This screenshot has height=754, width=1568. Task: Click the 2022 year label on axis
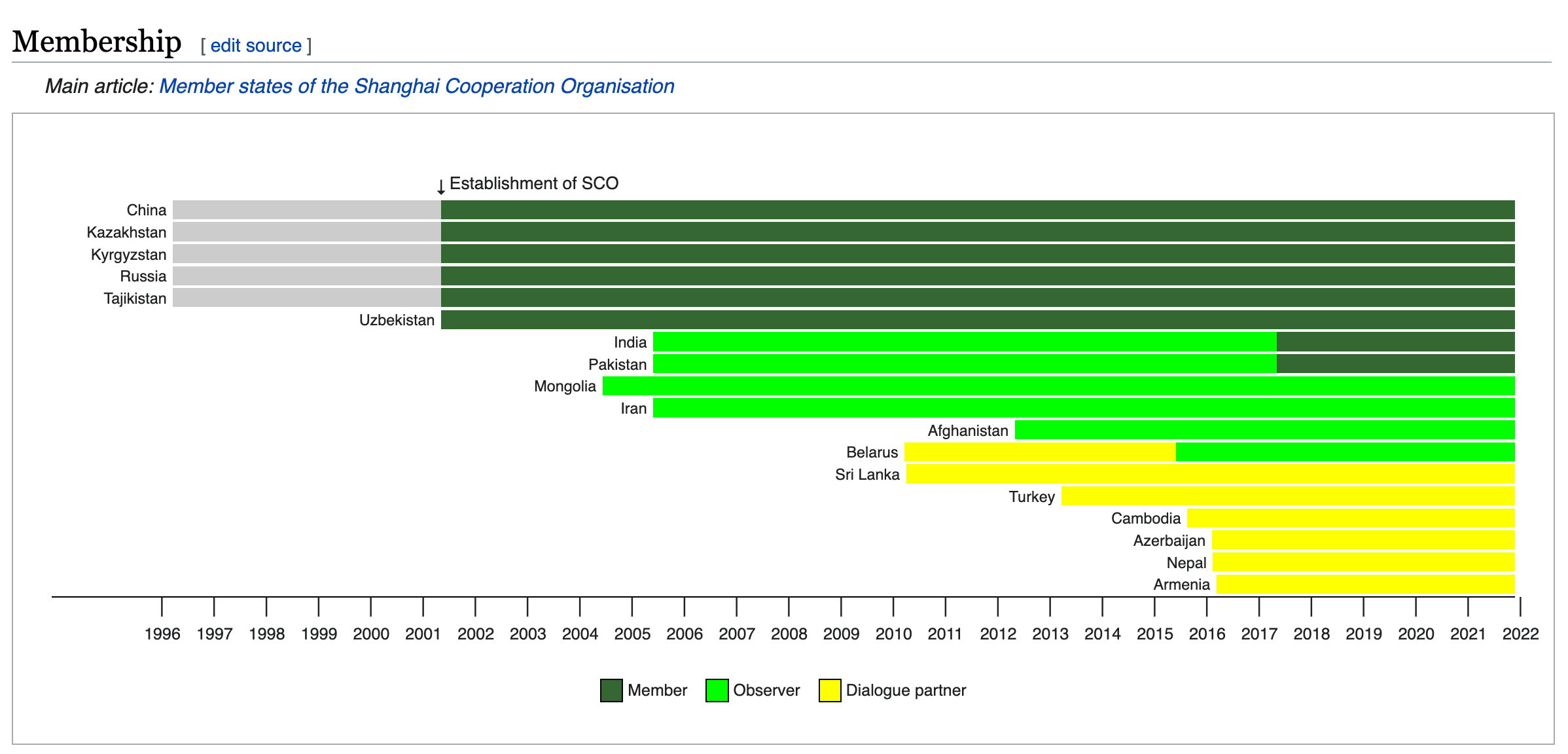pos(1520,634)
